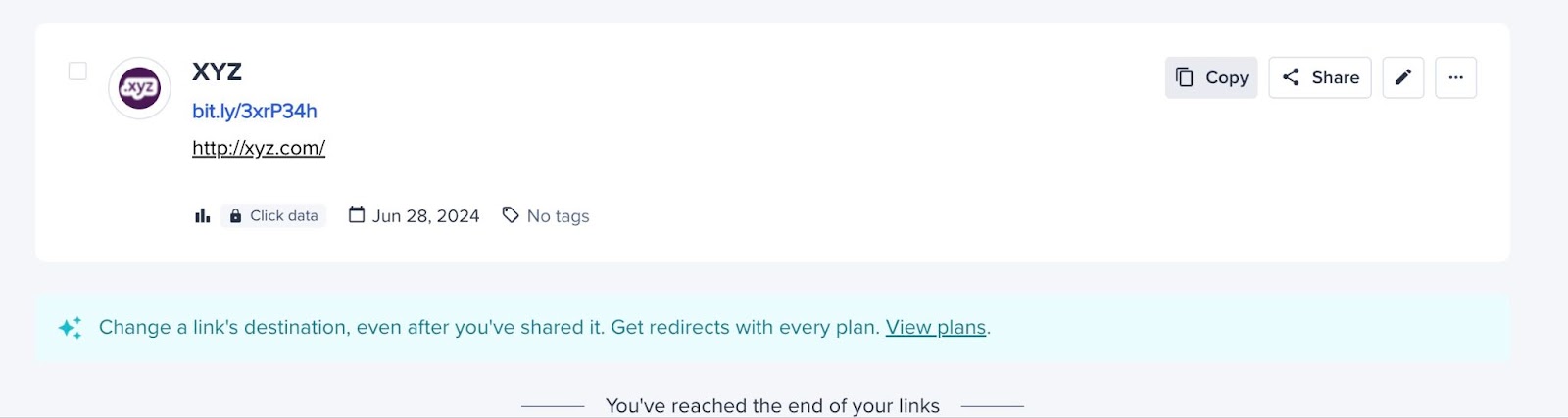The image size is (1568, 418).
Task: Edit the link with the pencil icon
Action: [1403, 77]
